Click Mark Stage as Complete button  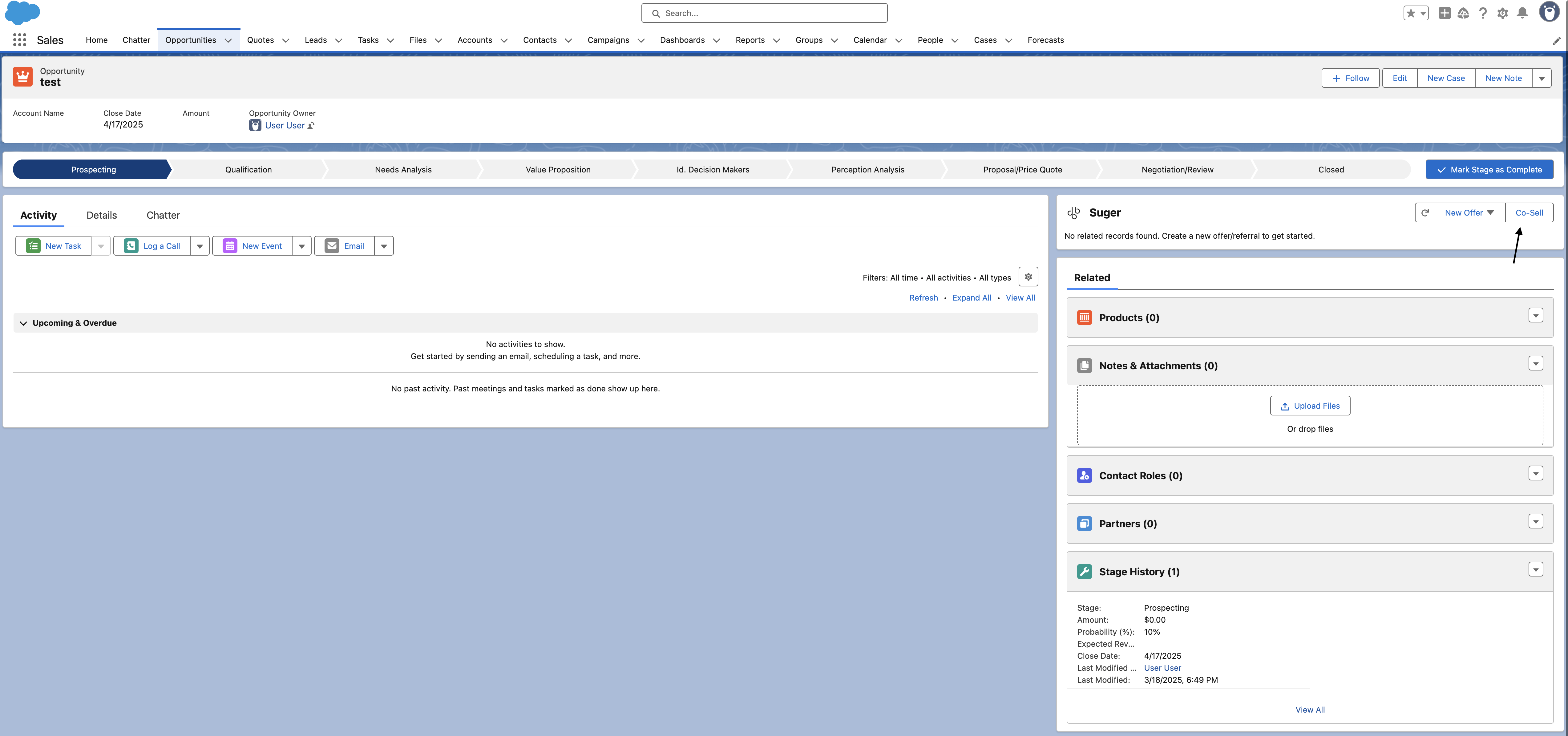[x=1489, y=170]
